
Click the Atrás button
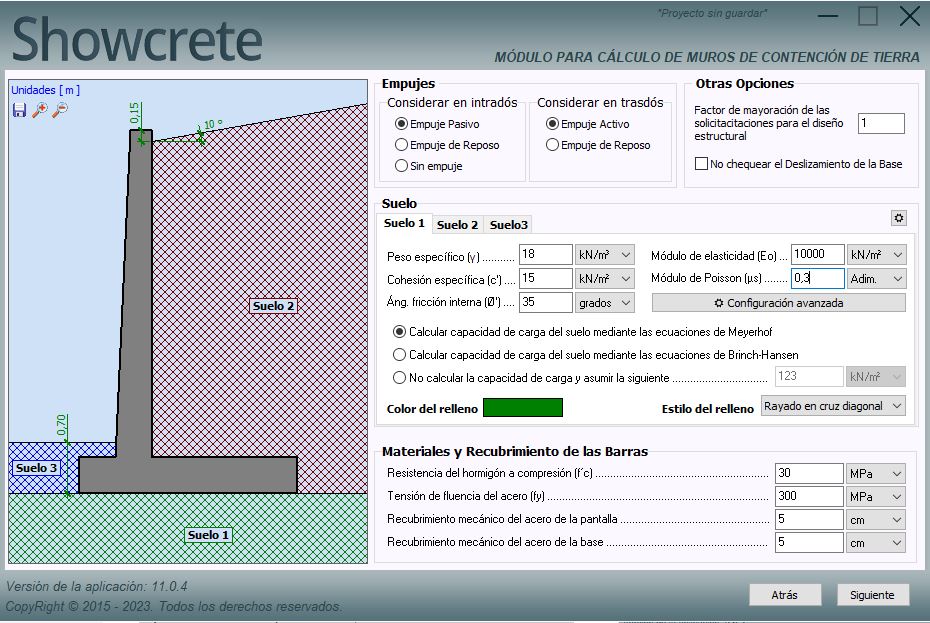[784, 595]
